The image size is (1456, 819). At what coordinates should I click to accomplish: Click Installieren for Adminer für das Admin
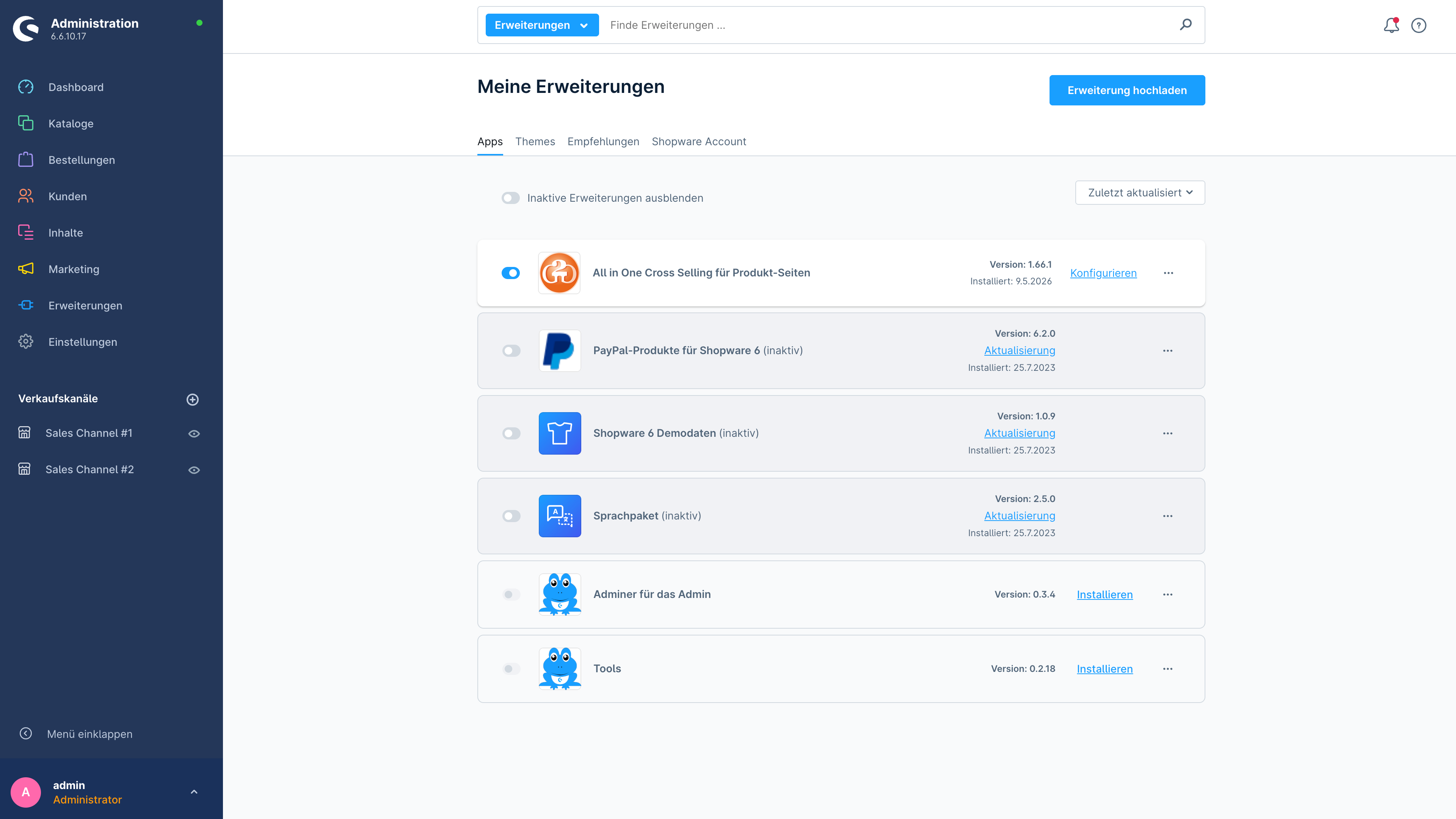[x=1105, y=595]
